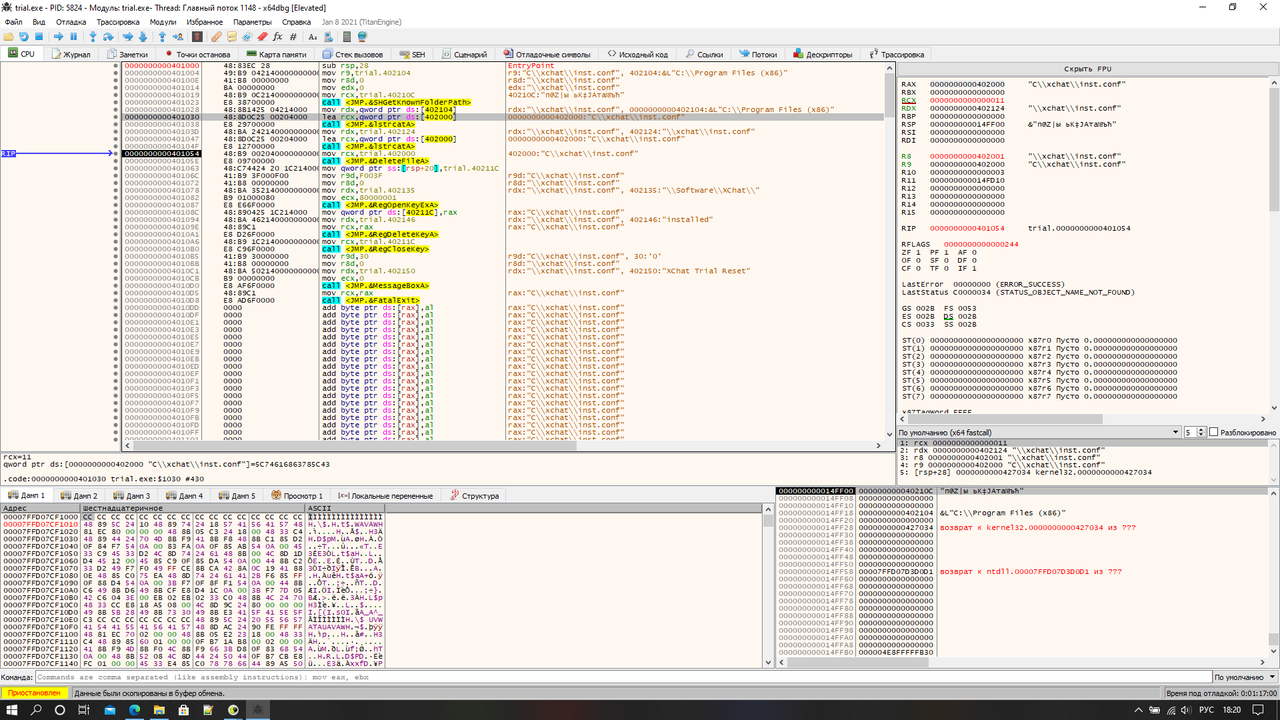This screenshot has height=720, width=1280.
Task: Click the Адрес column header in dump
Action: pyautogui.click(x=40, y=508)
